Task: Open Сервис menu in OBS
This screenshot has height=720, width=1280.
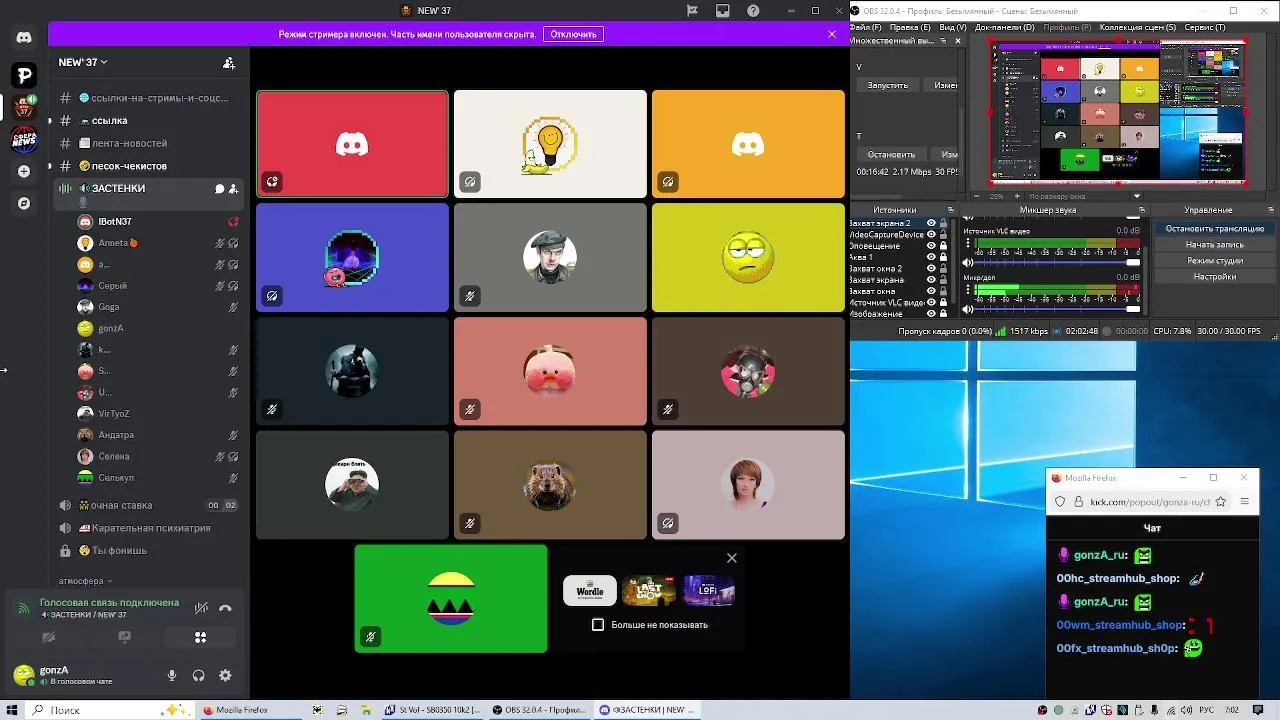Action: [1205, 27]
